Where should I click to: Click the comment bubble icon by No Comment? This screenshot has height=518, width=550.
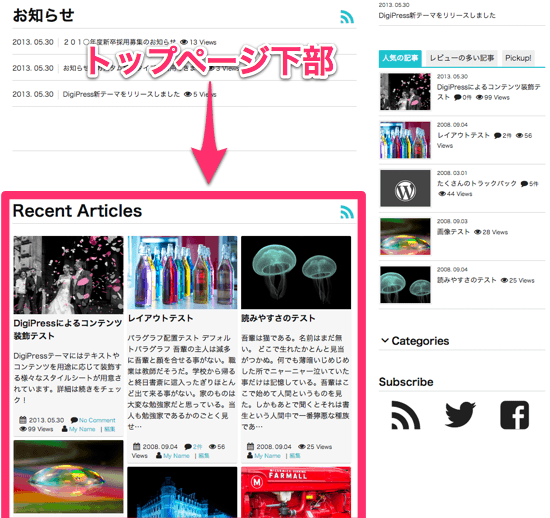[74, 420]
